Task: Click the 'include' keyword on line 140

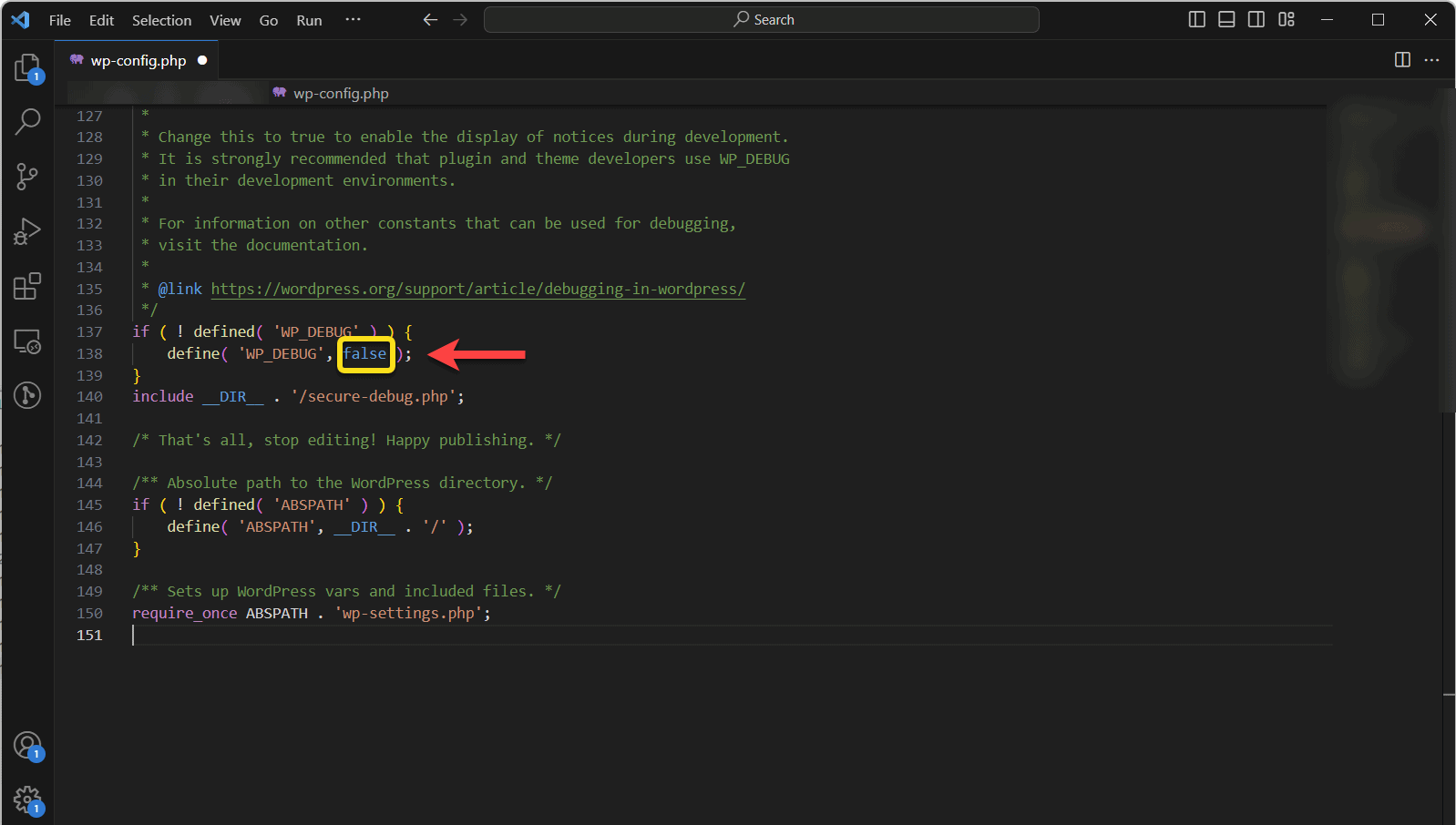Action: (163, 396)
